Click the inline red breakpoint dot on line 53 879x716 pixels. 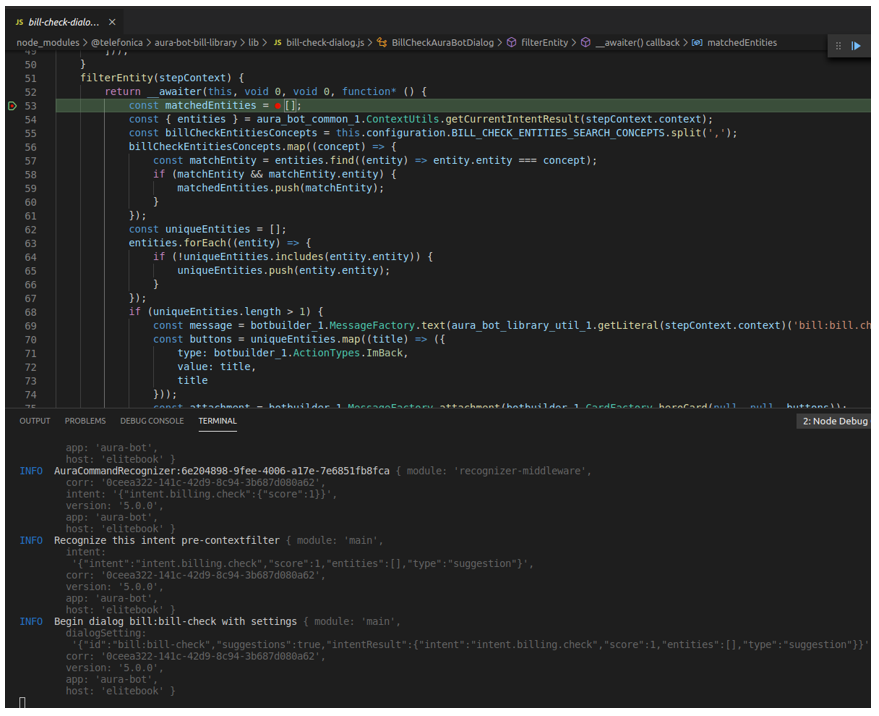(x=277, y=106)
